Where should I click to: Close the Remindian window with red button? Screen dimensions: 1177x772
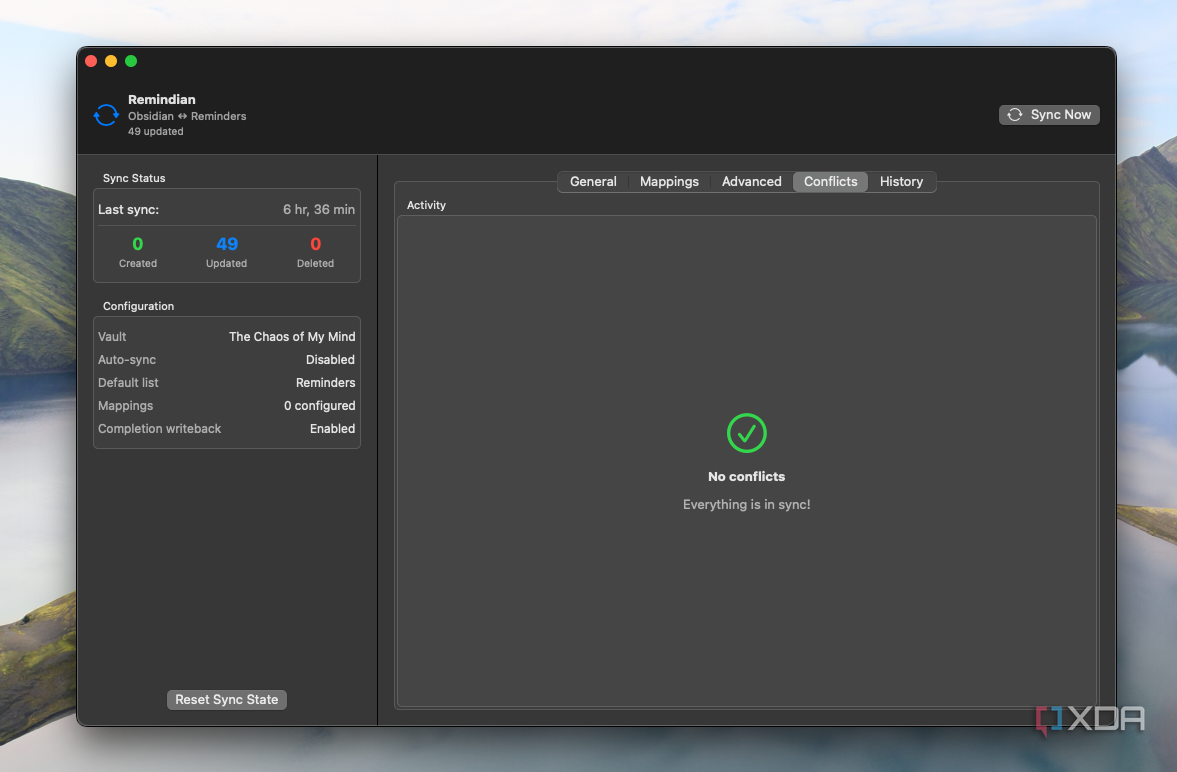[91, 61]
